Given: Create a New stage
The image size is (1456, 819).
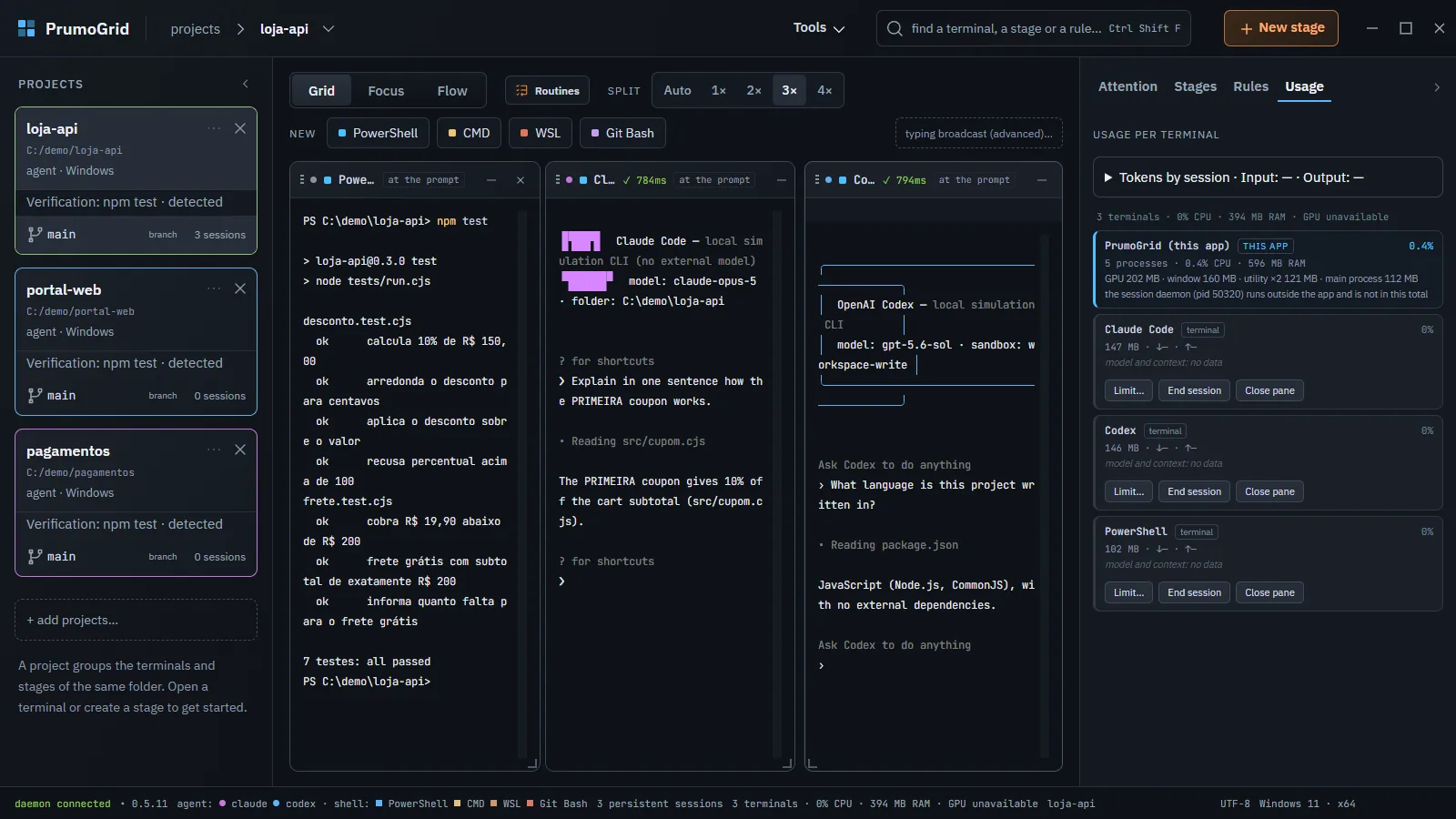Looking at the screenshot, I should coord(1281,28).
